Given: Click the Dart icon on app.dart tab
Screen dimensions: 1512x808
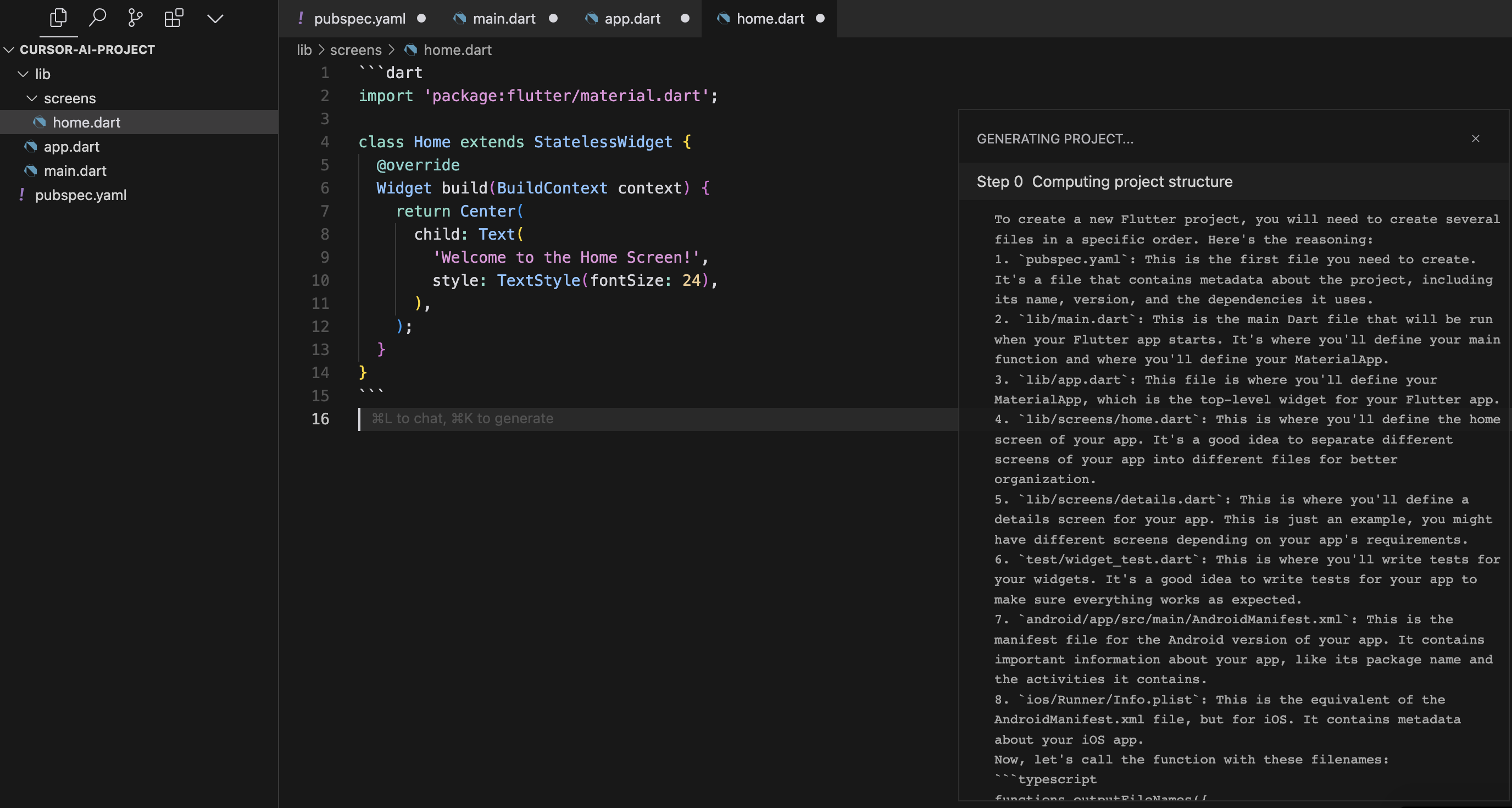Looking at the screenshot, I should tap(591, 19).
